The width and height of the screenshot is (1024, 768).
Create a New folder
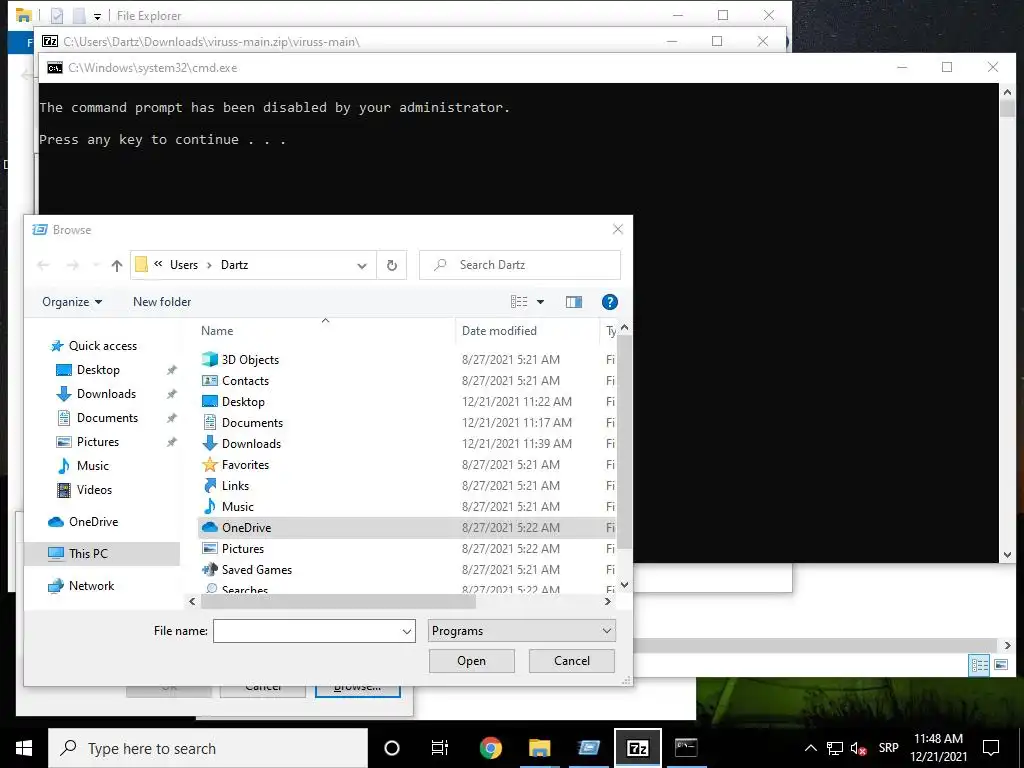pos(162,302)
